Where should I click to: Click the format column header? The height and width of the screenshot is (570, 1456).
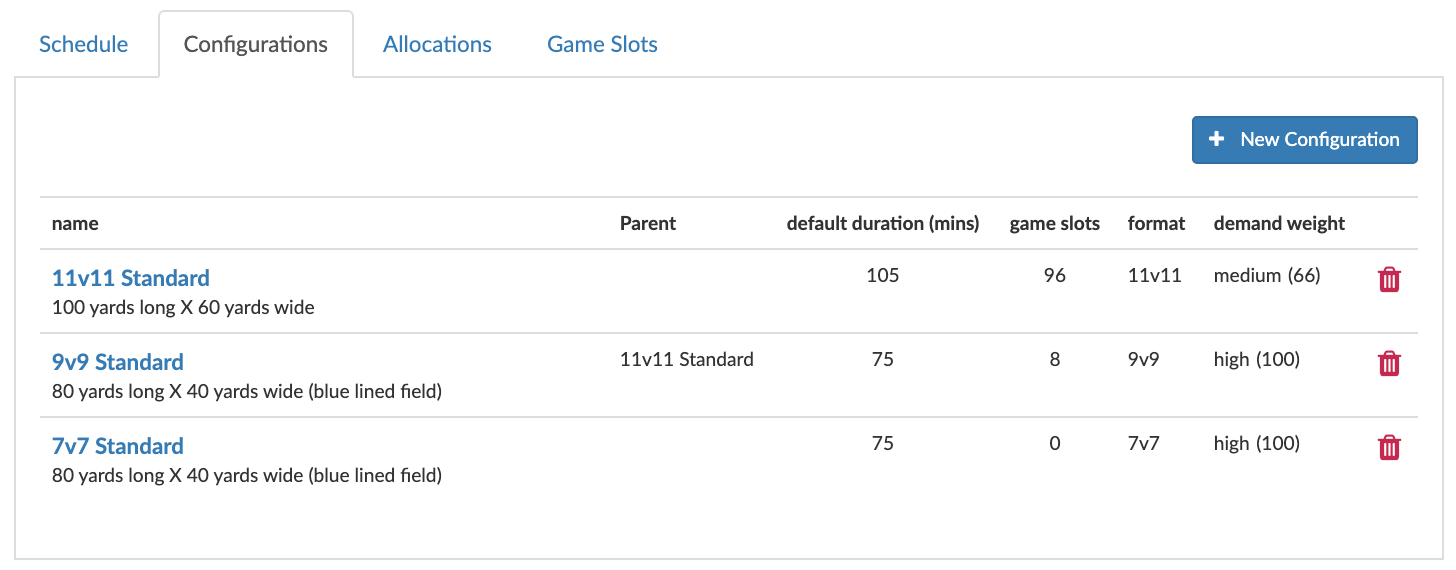pos(1157,223)
